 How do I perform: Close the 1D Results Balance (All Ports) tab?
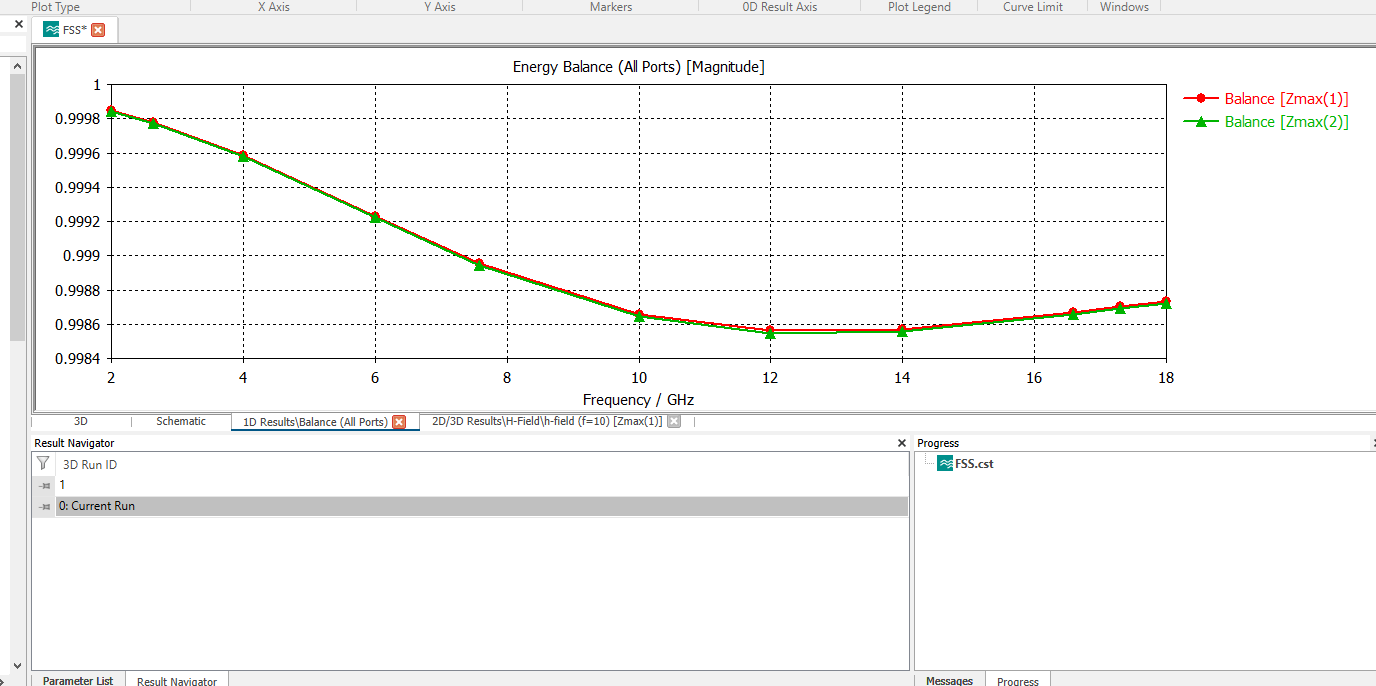point(399,422)
